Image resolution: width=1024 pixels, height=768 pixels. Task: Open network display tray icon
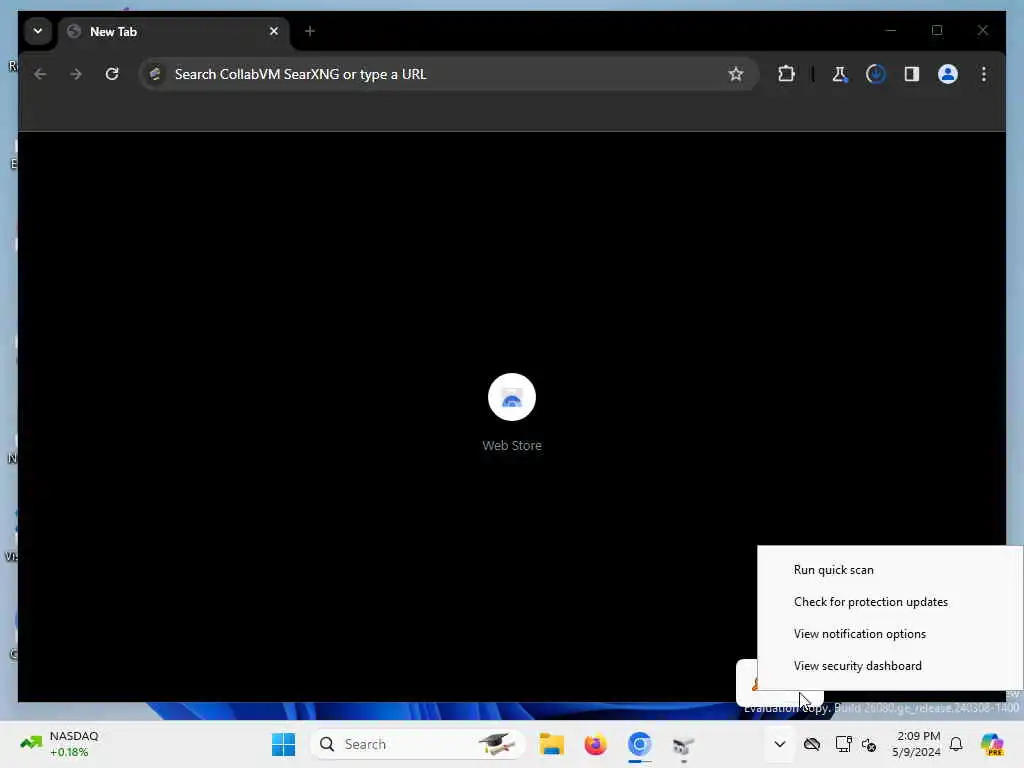click(x=843, y=744)
